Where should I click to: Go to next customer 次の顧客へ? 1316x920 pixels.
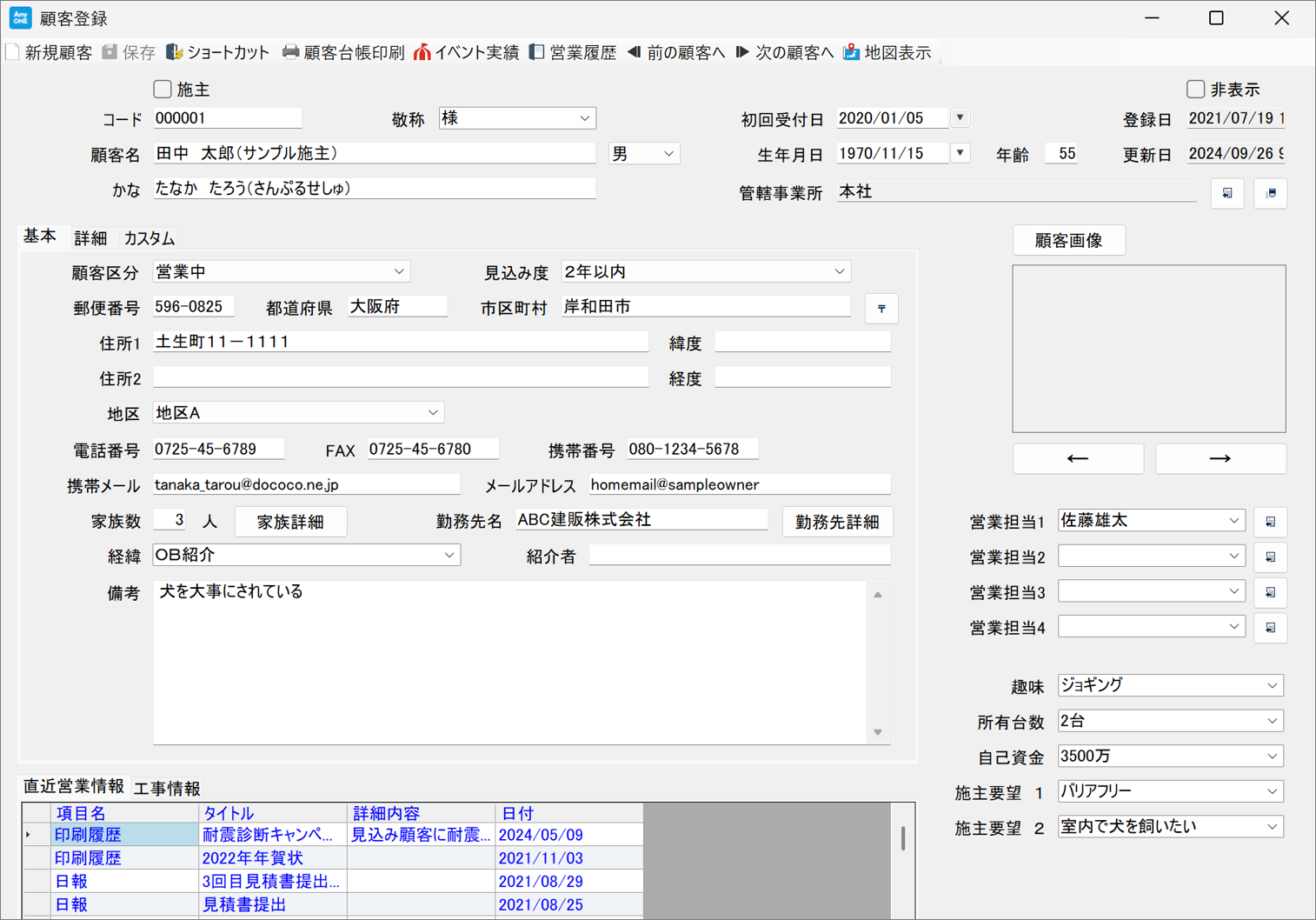(742, 53)
